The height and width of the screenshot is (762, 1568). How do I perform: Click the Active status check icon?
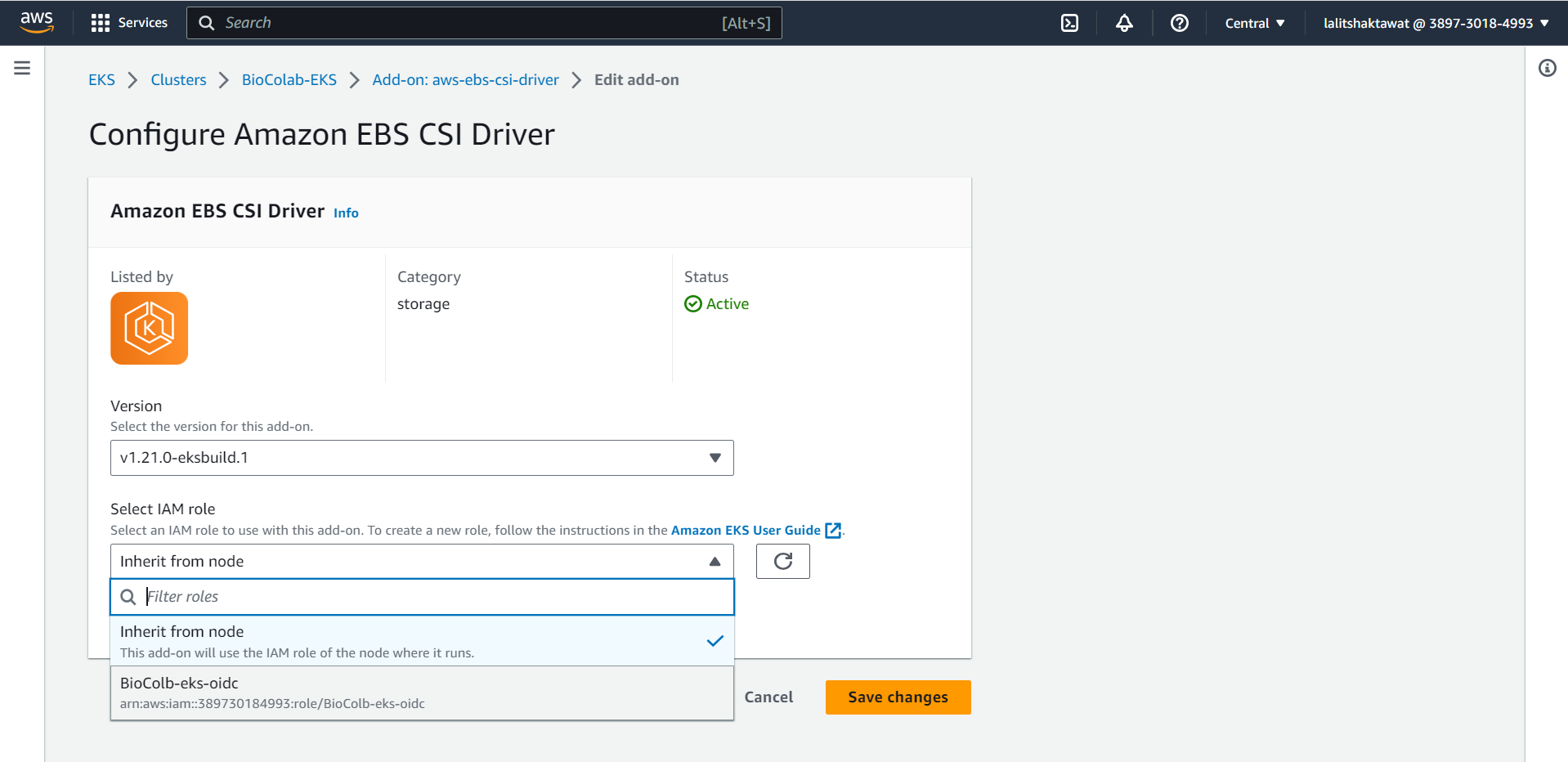click(693, 304)
